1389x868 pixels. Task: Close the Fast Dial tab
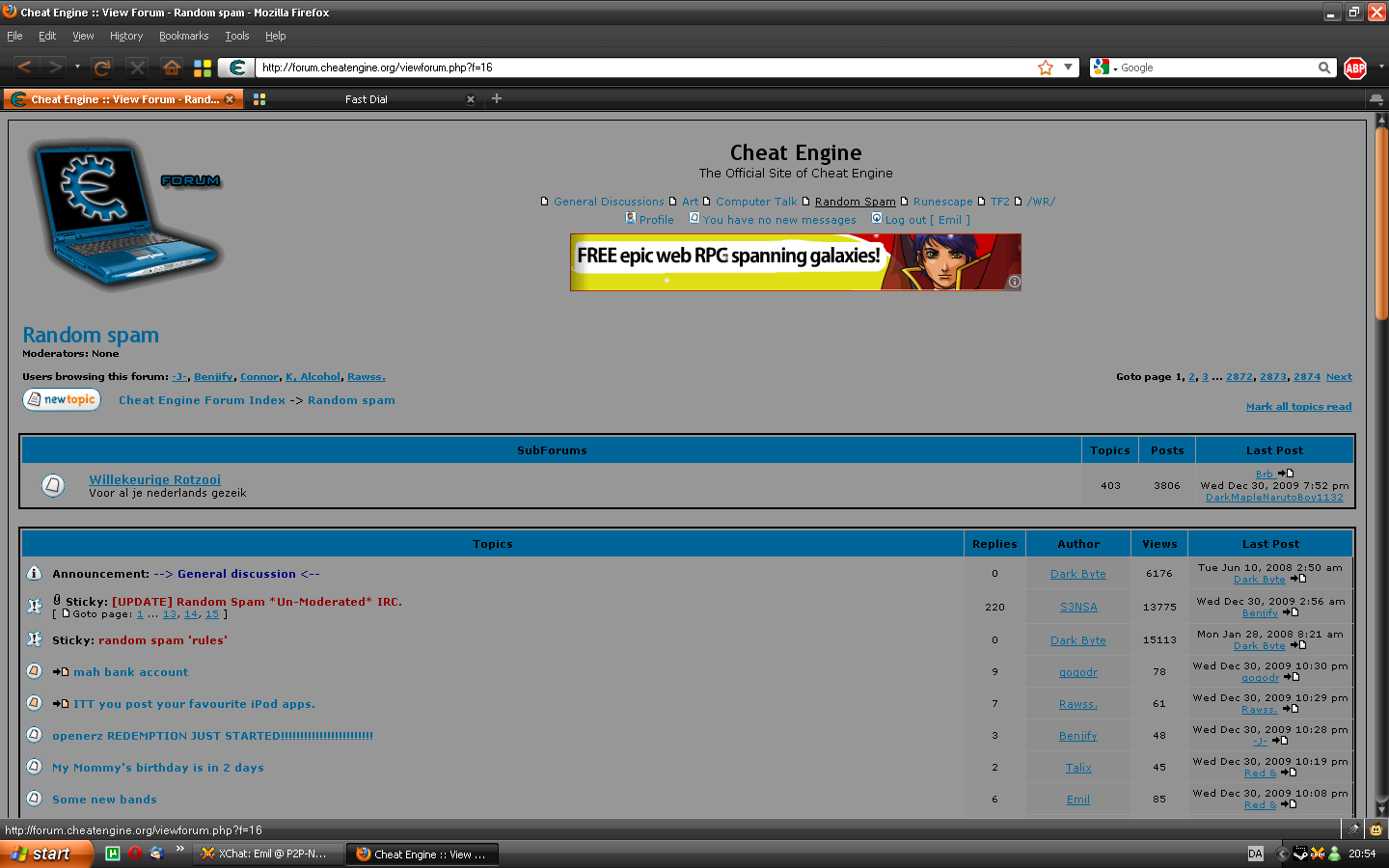[471, 99]
